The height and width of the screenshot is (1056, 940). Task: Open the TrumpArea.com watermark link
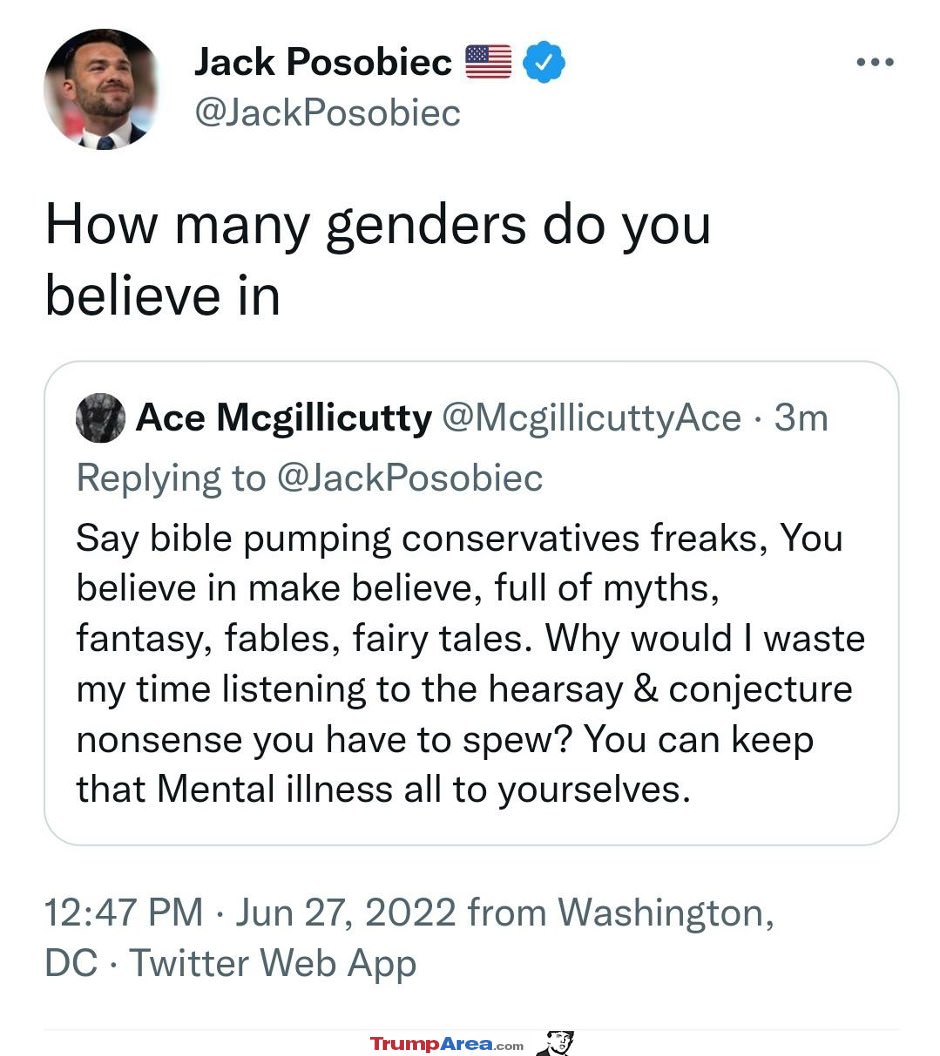[x=446, y=1045]
